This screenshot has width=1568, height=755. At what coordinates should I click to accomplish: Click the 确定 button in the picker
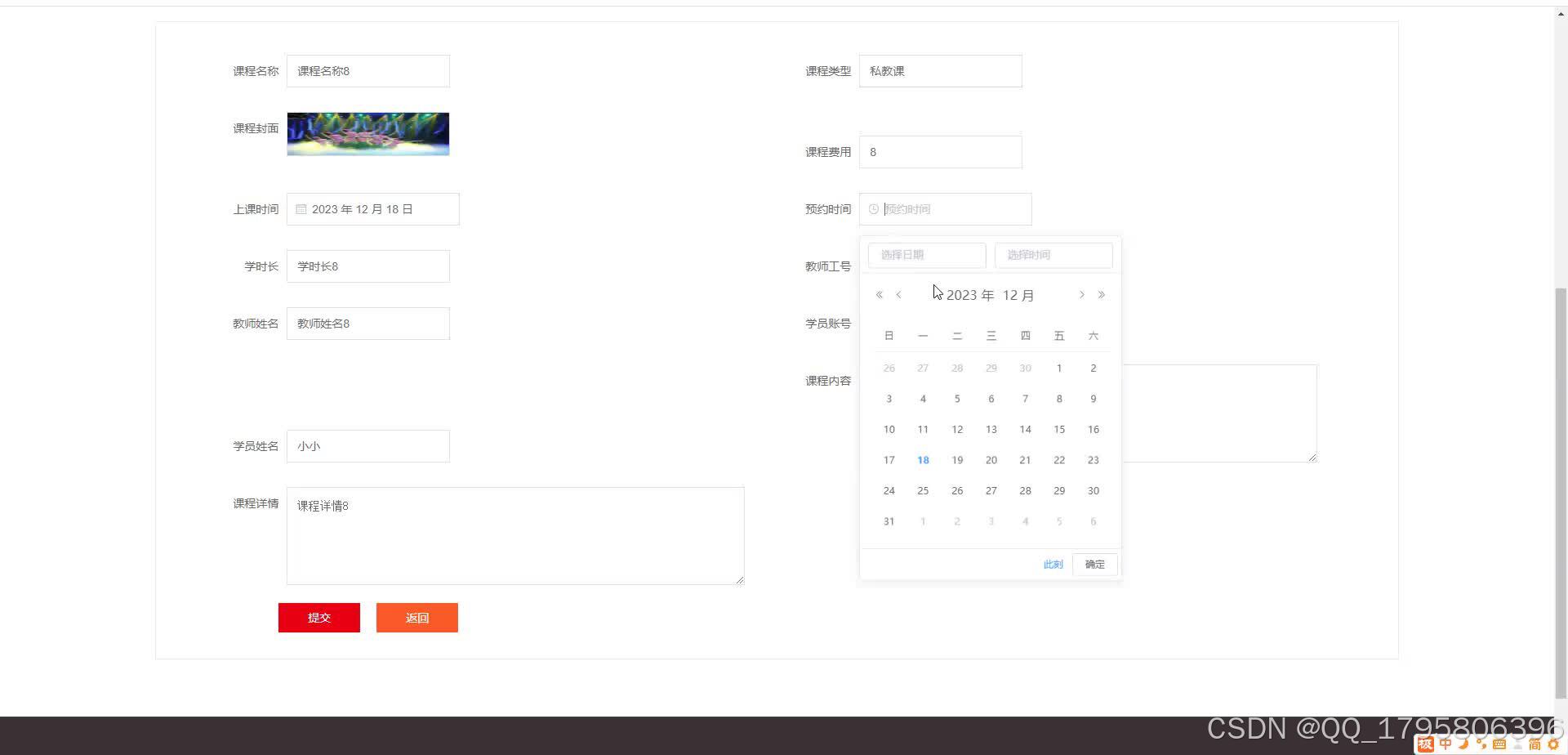click(x=1095, y=565)
